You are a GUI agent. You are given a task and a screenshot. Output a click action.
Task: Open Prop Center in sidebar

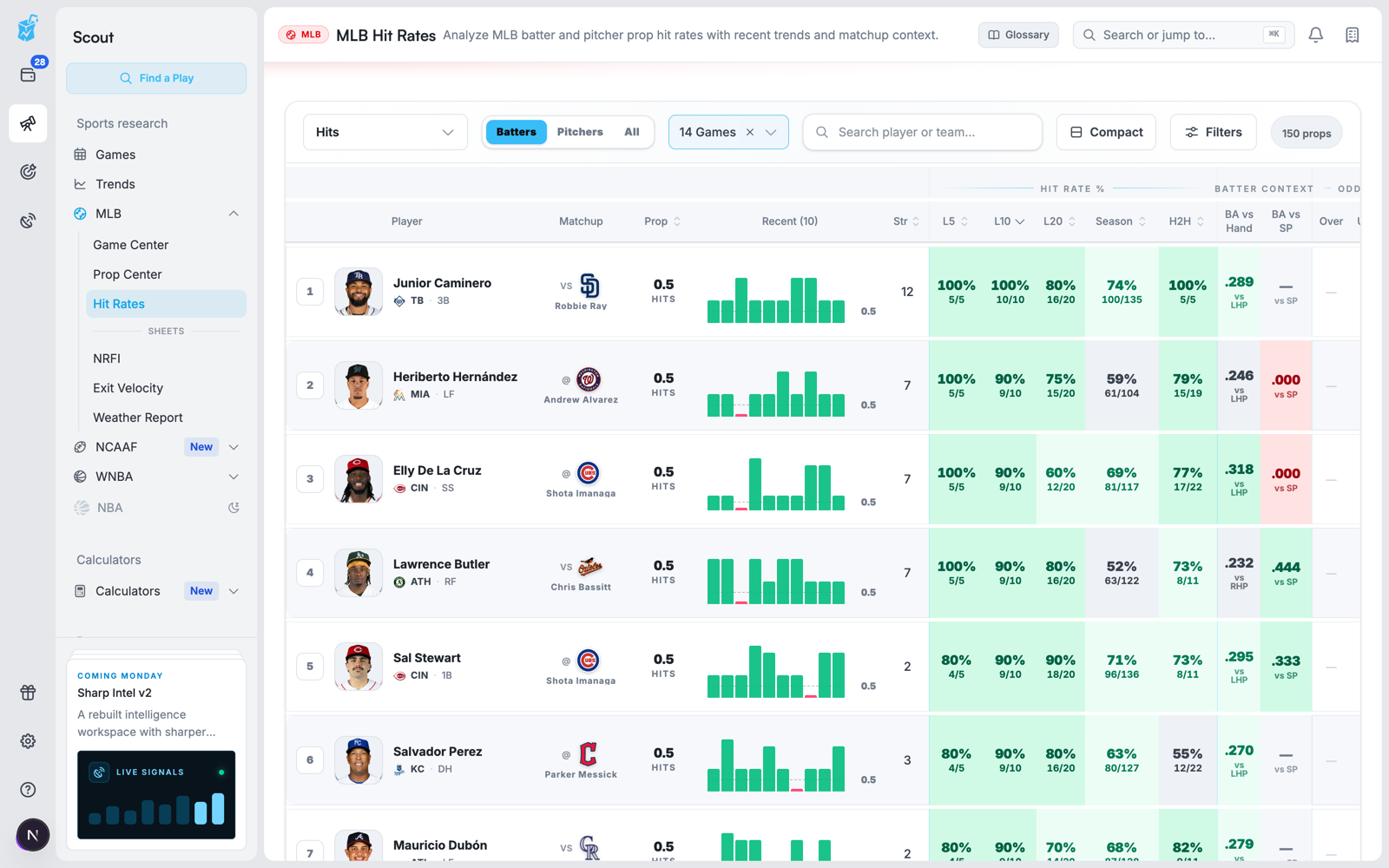[128, 274]
